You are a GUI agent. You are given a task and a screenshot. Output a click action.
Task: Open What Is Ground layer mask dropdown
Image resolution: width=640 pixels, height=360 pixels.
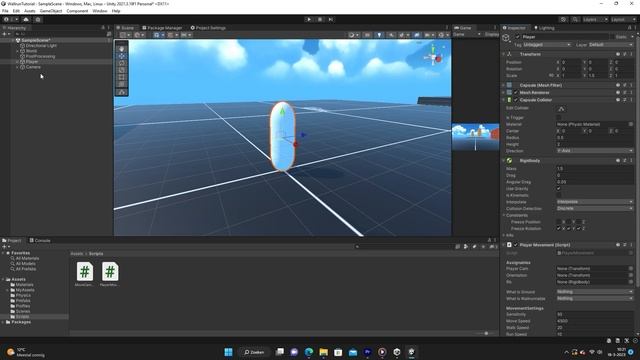coord(595,292)
